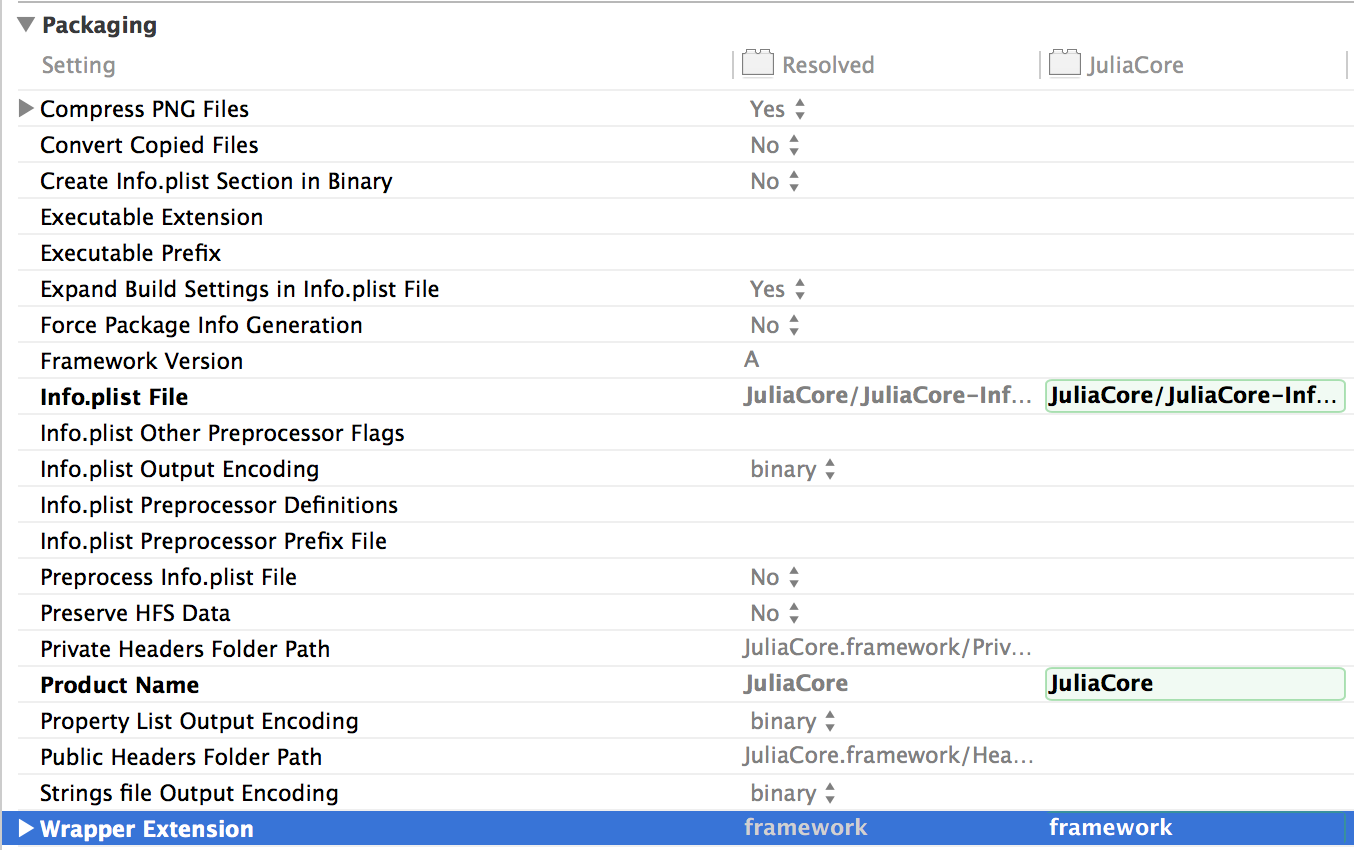Screen dimensions: 1354x850
Task: Open Property List Output Encoding popup
Action: pyautogui.click(x=793, y=721)
